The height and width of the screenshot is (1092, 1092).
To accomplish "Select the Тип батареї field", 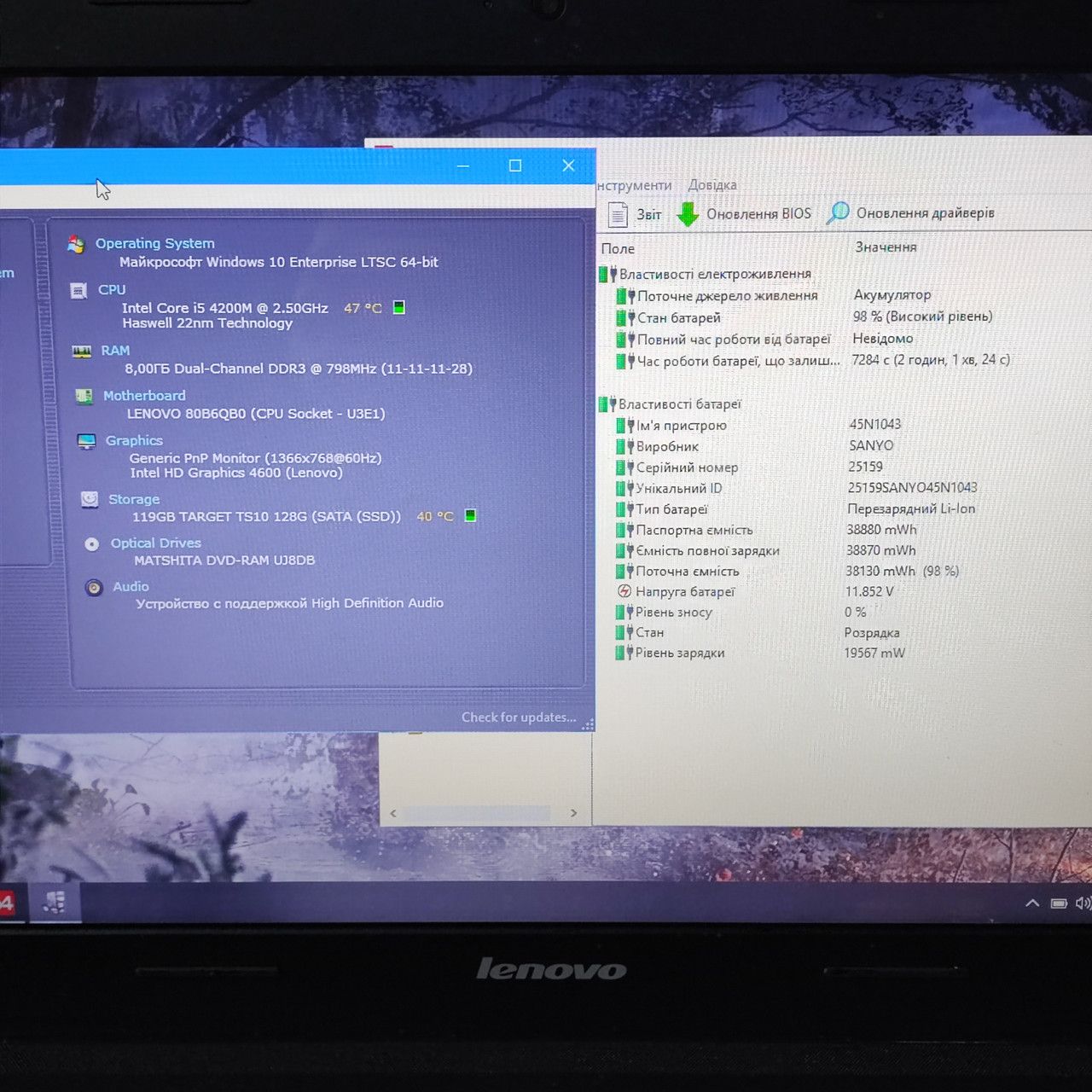I will point(671,509).
